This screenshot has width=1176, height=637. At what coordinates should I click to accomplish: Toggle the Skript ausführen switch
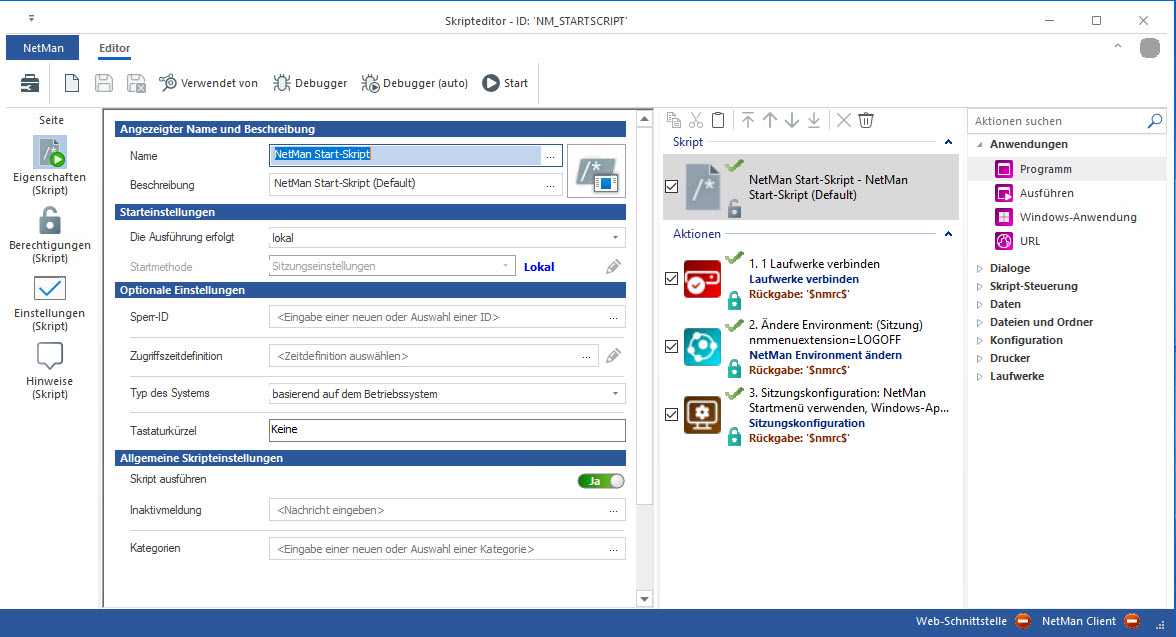pos(600,481)
